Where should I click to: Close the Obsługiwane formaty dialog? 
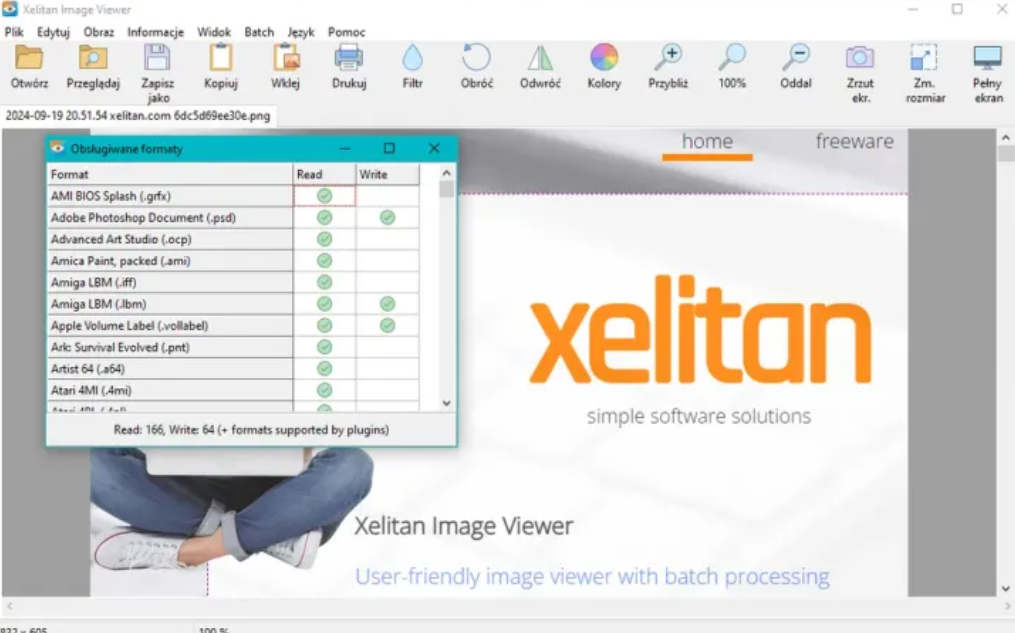[434, 148]
